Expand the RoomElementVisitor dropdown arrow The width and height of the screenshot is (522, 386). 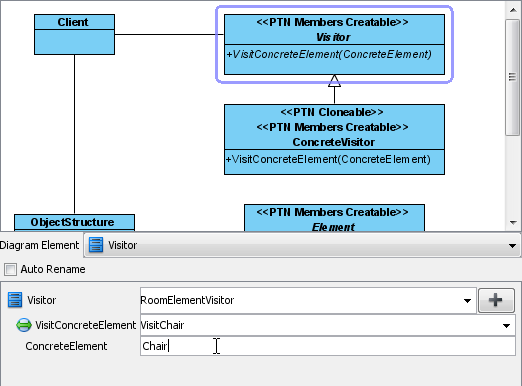pos(467,301)
